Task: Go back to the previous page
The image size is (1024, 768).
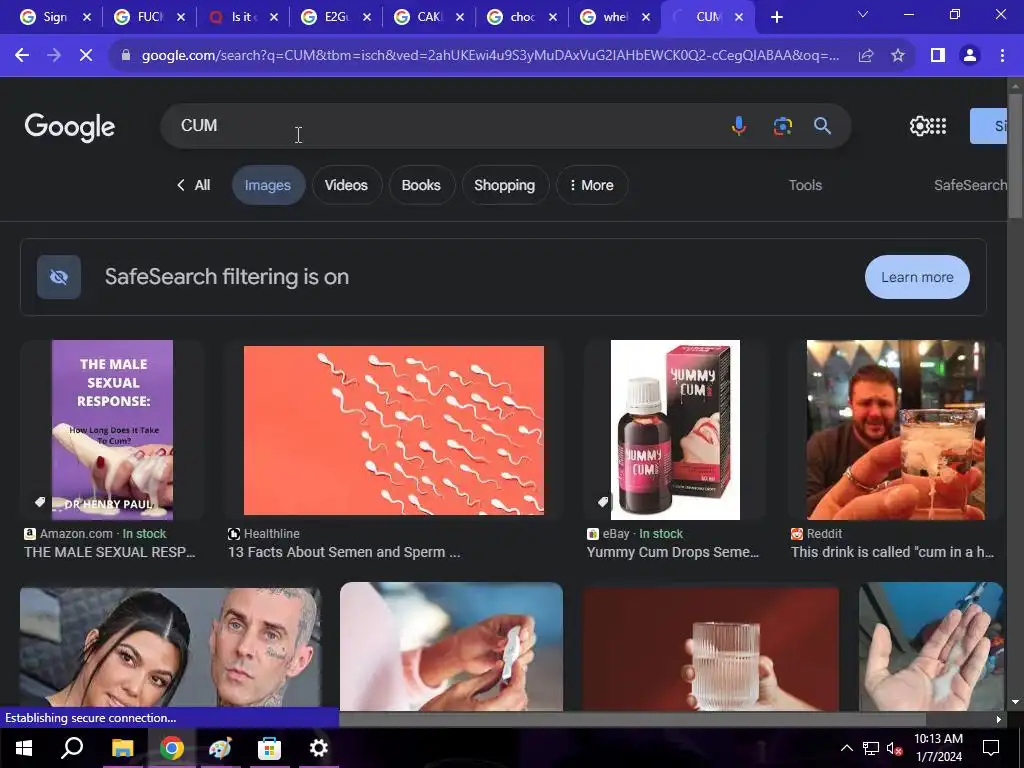Action: [22, 56]
